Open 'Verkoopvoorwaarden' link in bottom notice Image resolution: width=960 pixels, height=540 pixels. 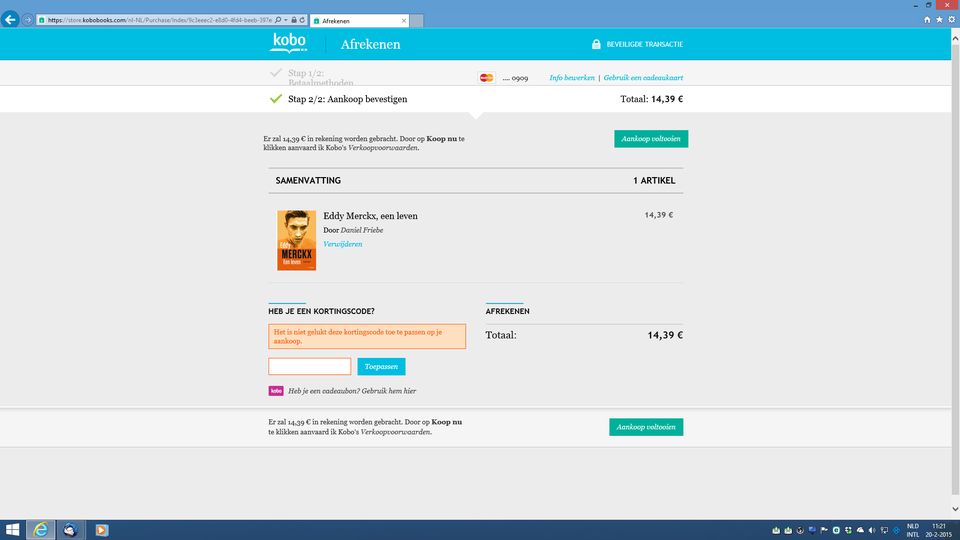tap(395, 432)
